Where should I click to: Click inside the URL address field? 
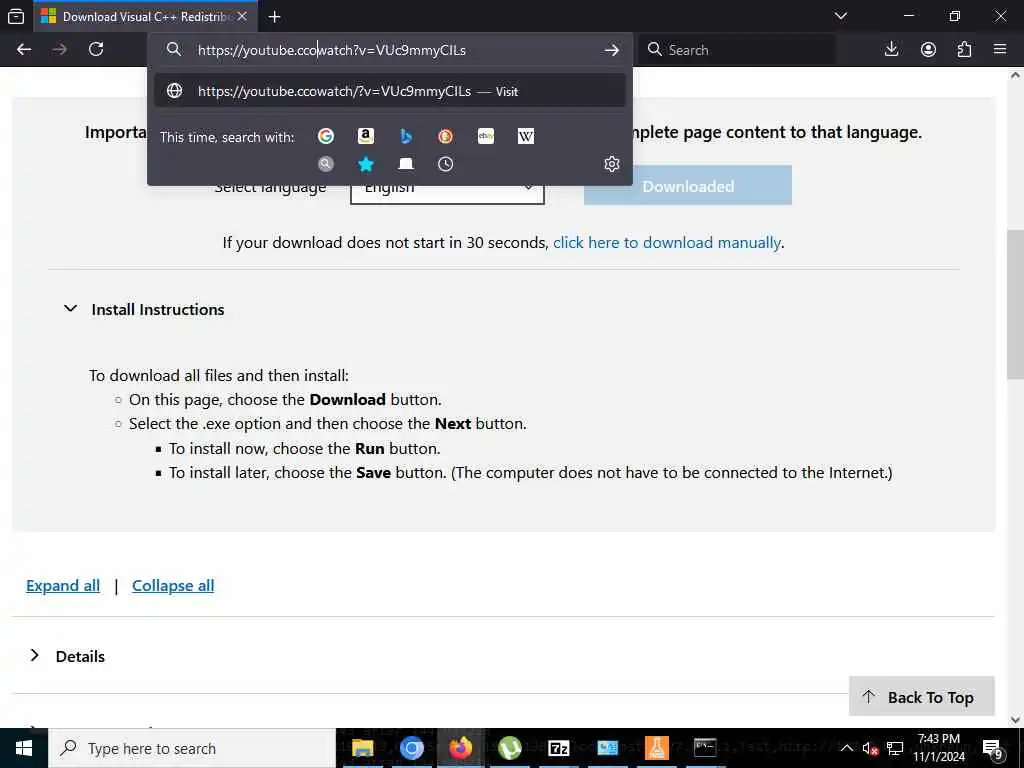click(392, 50)
